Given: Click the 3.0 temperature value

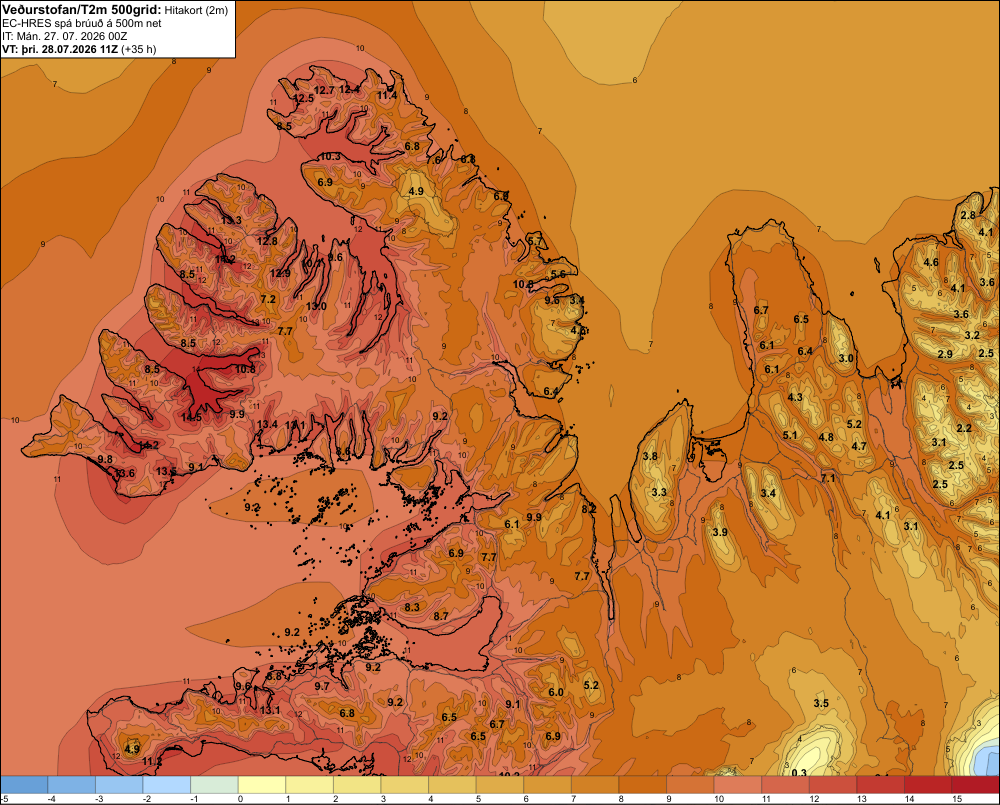Looking at the screenshot, I should click(x=846, y=358).
